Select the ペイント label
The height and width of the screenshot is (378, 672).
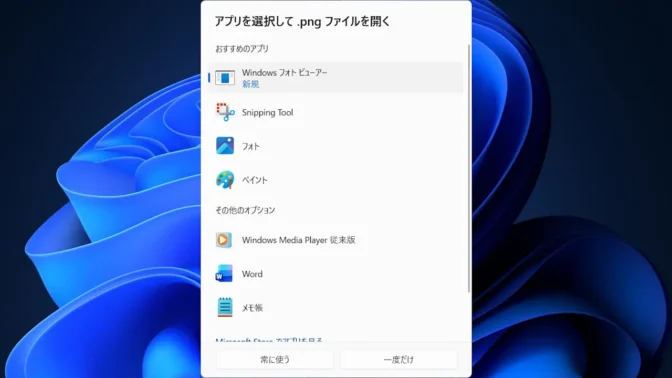255,180
